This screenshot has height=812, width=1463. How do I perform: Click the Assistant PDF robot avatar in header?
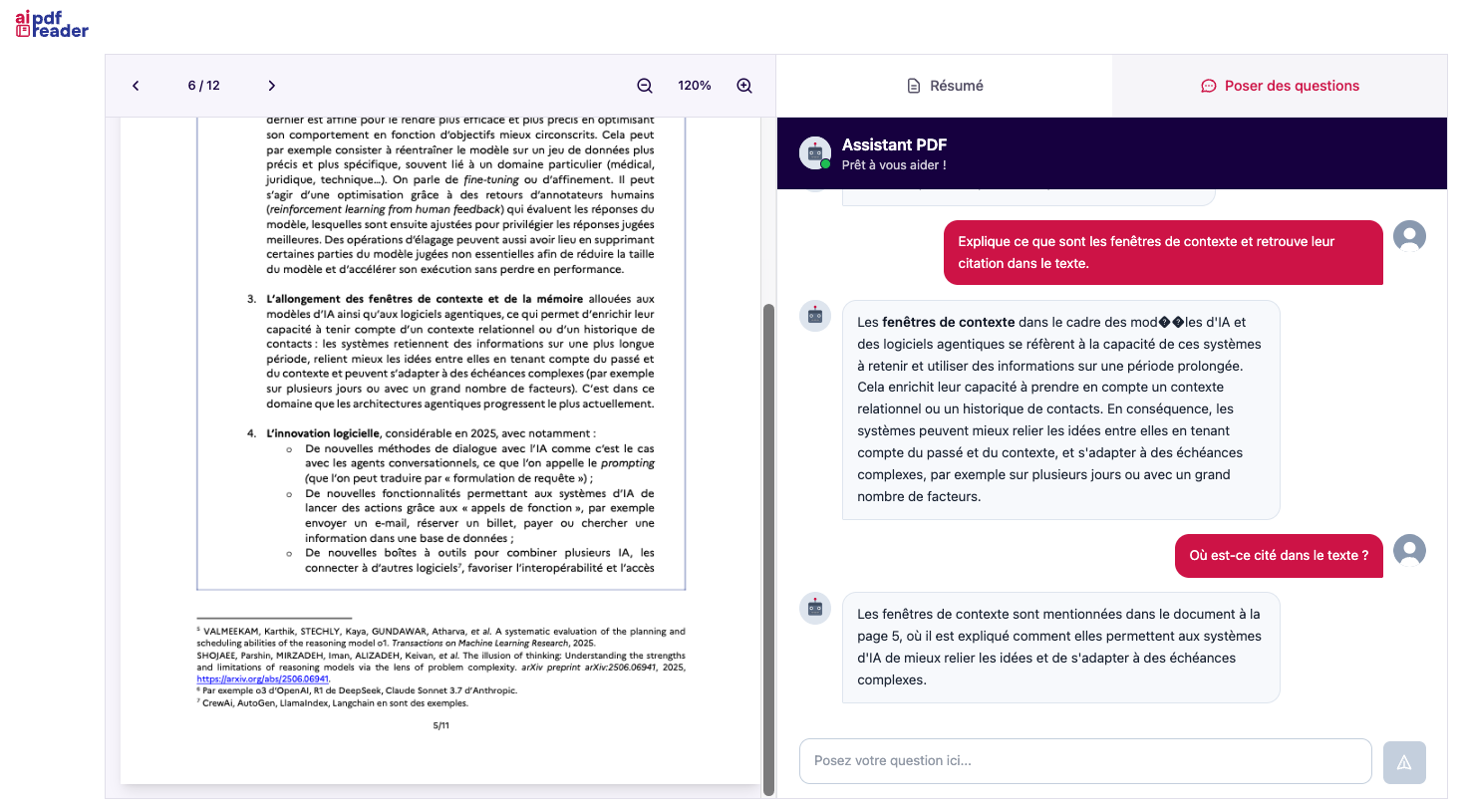tap(815, 152)
